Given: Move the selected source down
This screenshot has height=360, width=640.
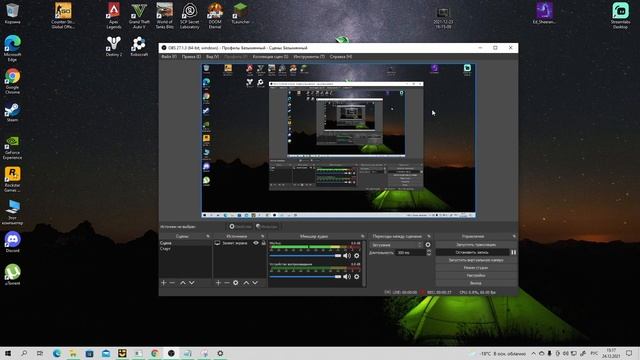Looking at the screenshot, I should pos(255,282).
